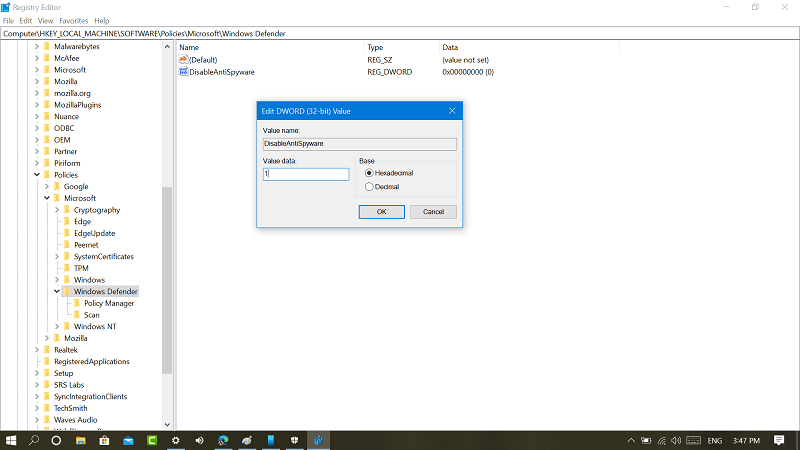Open the green Camtasia taskbar icon
This screenshot has width=800, height=450.
(x=152, y=440)
